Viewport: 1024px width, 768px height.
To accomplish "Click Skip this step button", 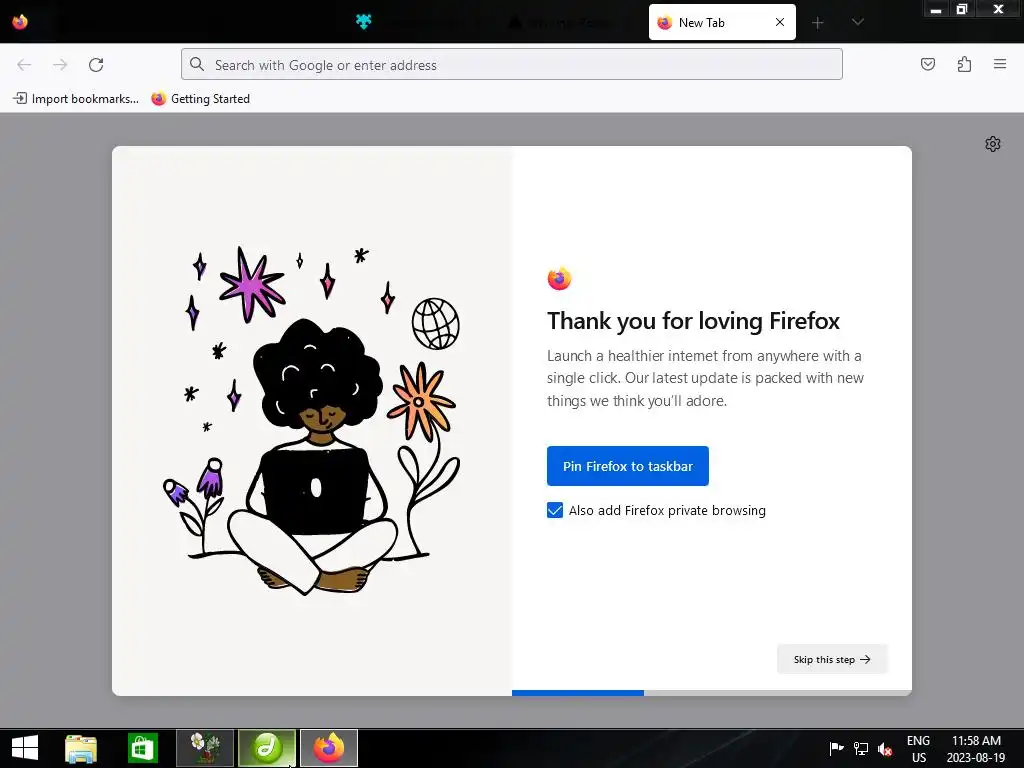I will (x=832, y=659).
